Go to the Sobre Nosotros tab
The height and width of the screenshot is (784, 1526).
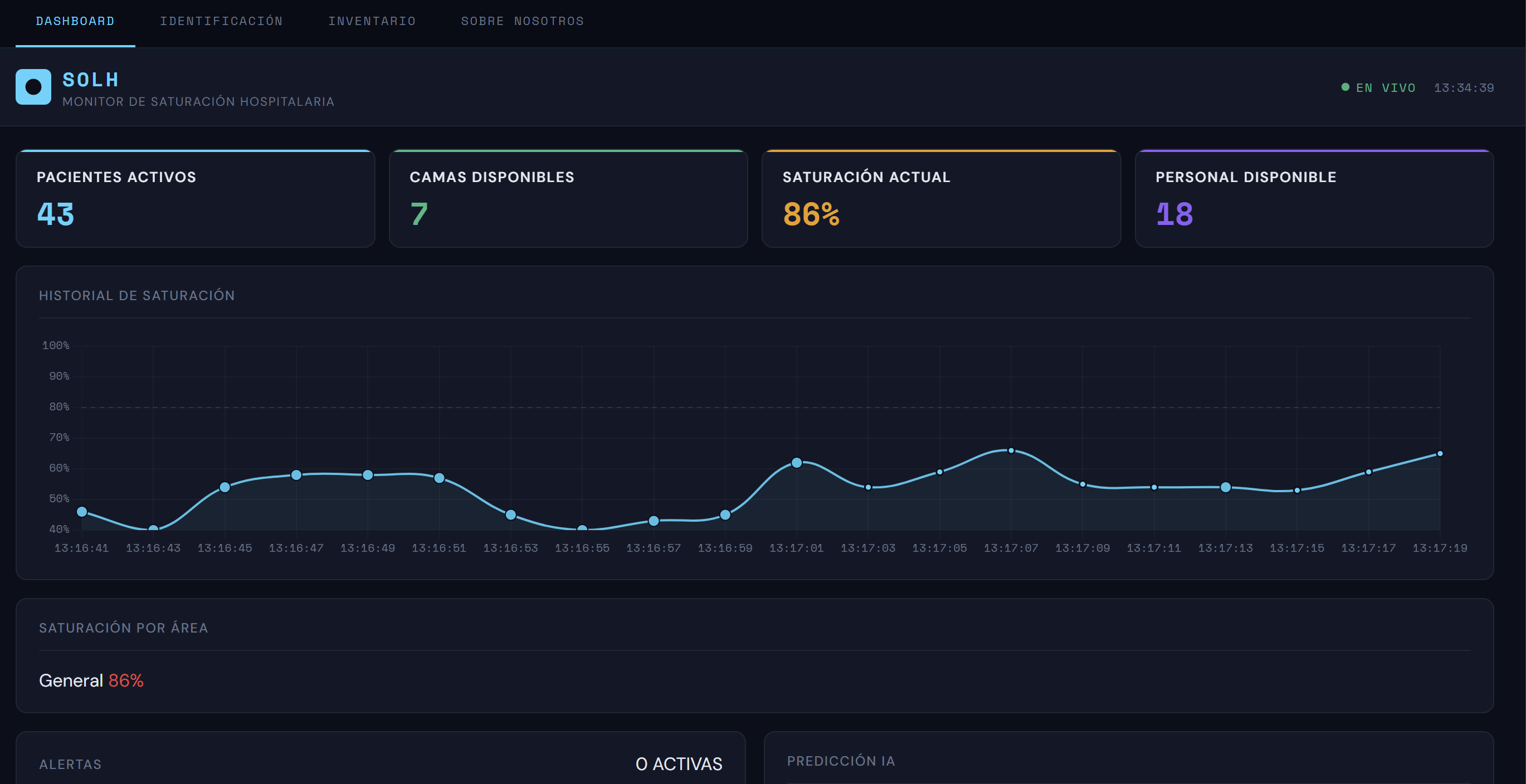coord(523,21)
